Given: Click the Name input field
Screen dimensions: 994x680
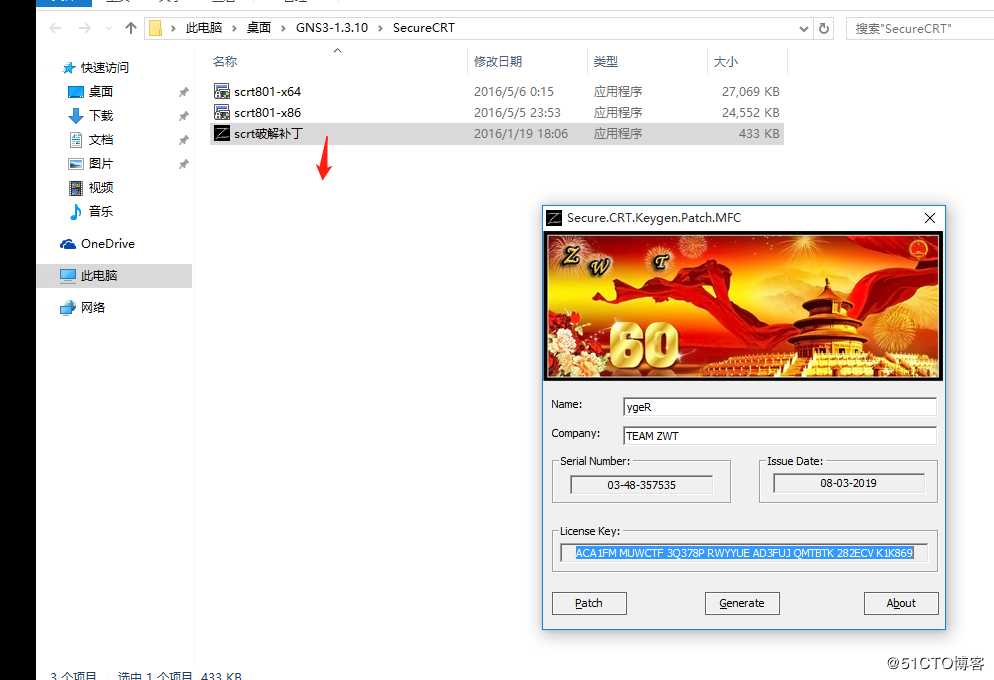Looking at the screenshot, I should pyautogui.click(x=780, y=406).
